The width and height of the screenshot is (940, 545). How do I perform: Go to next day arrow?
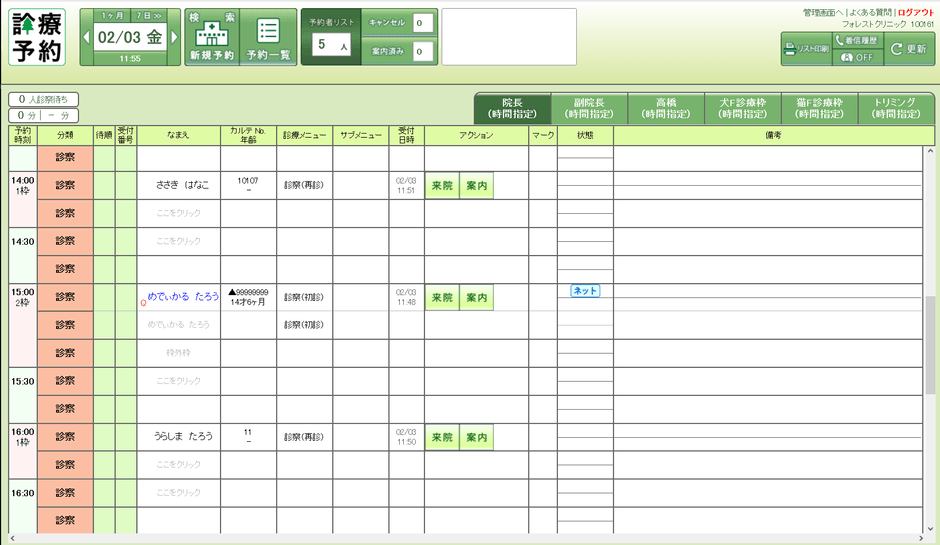174,37
